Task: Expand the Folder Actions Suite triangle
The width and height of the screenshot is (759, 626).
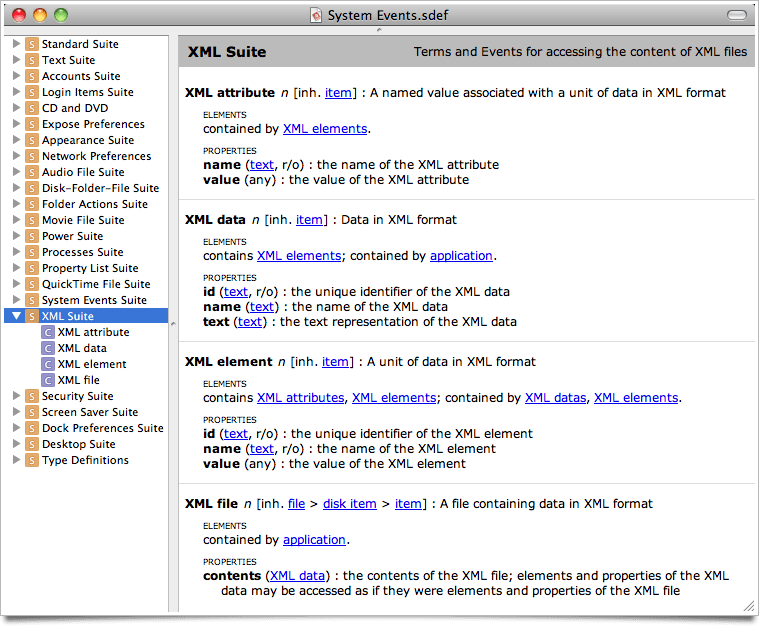Action: click(x=16, y=204)
